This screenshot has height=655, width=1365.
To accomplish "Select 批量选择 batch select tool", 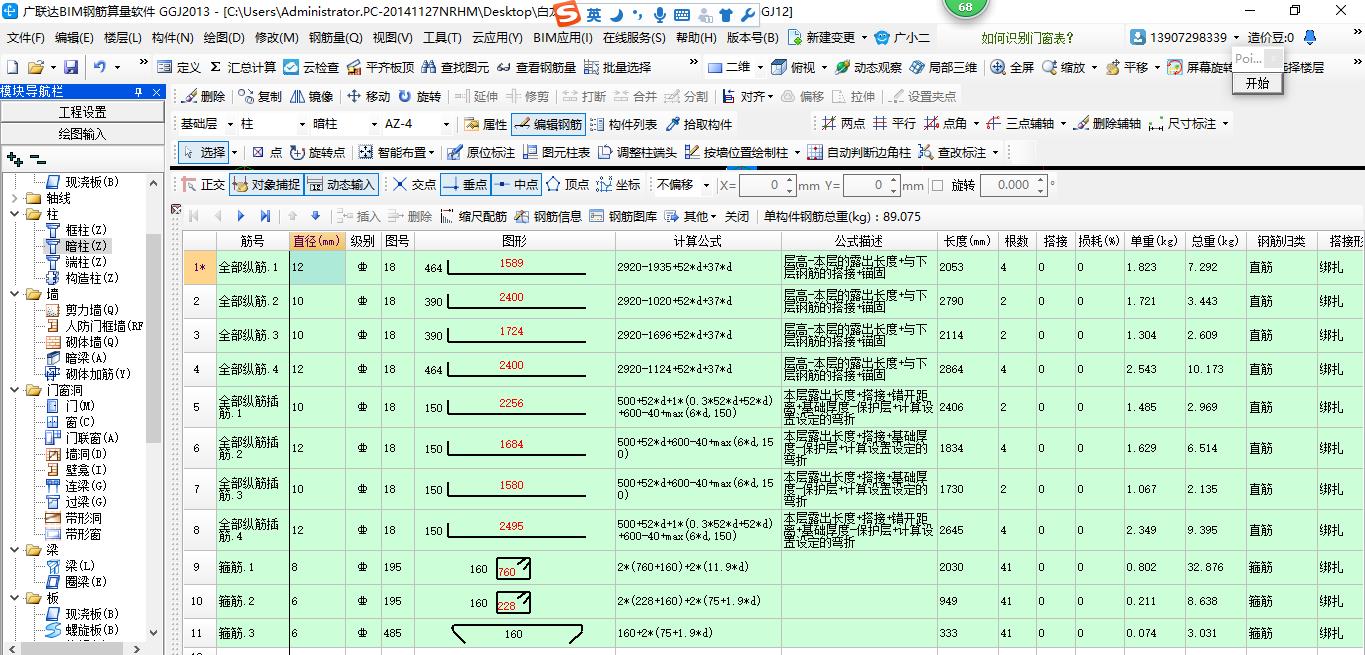I will click(x=617, y=67).
